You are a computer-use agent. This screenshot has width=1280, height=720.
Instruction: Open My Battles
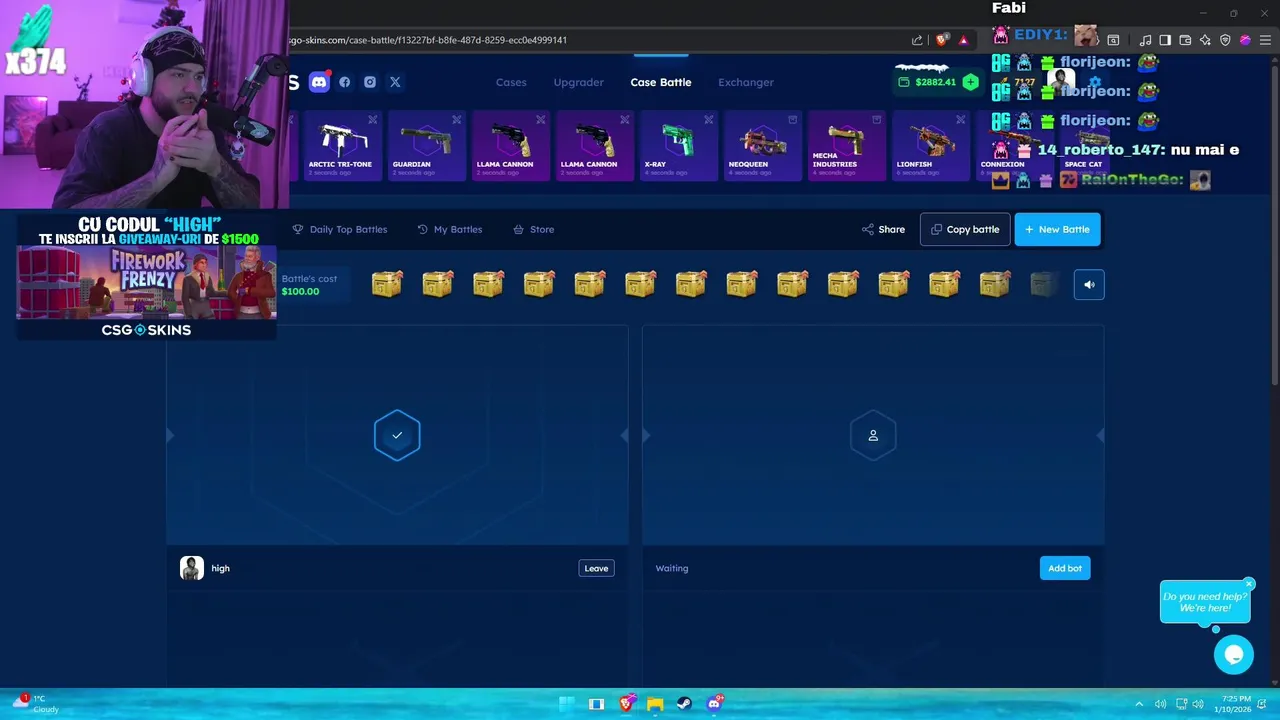tap(450, 229)
